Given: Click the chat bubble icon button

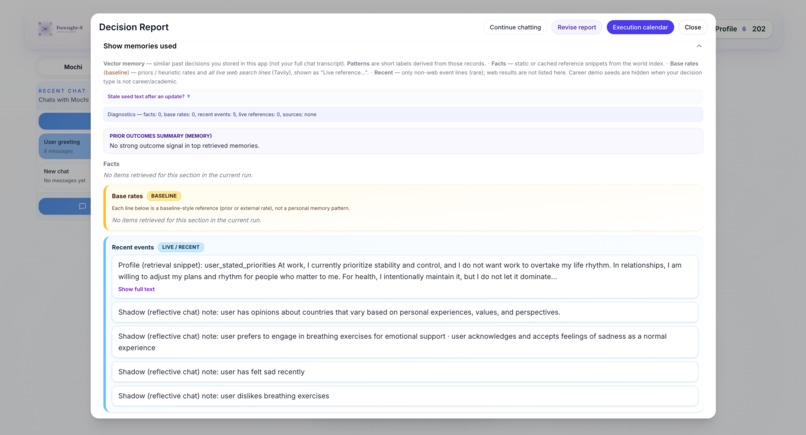Looking at the screenshot, I should click(82, 206).
